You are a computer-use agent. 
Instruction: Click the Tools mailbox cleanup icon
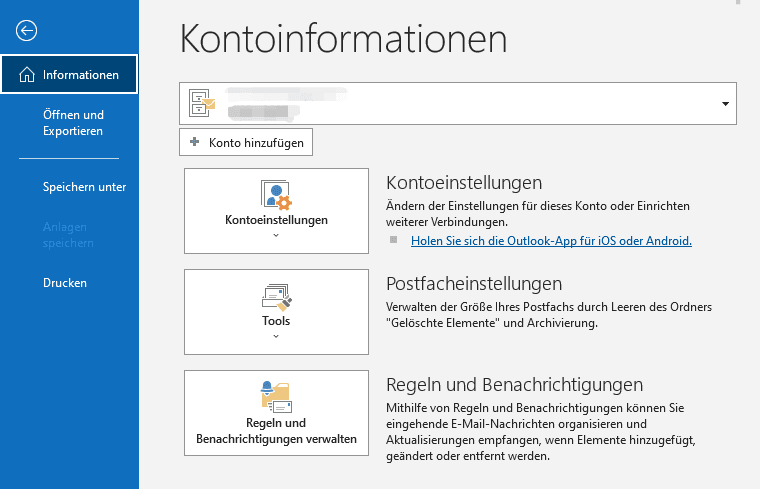276,296
